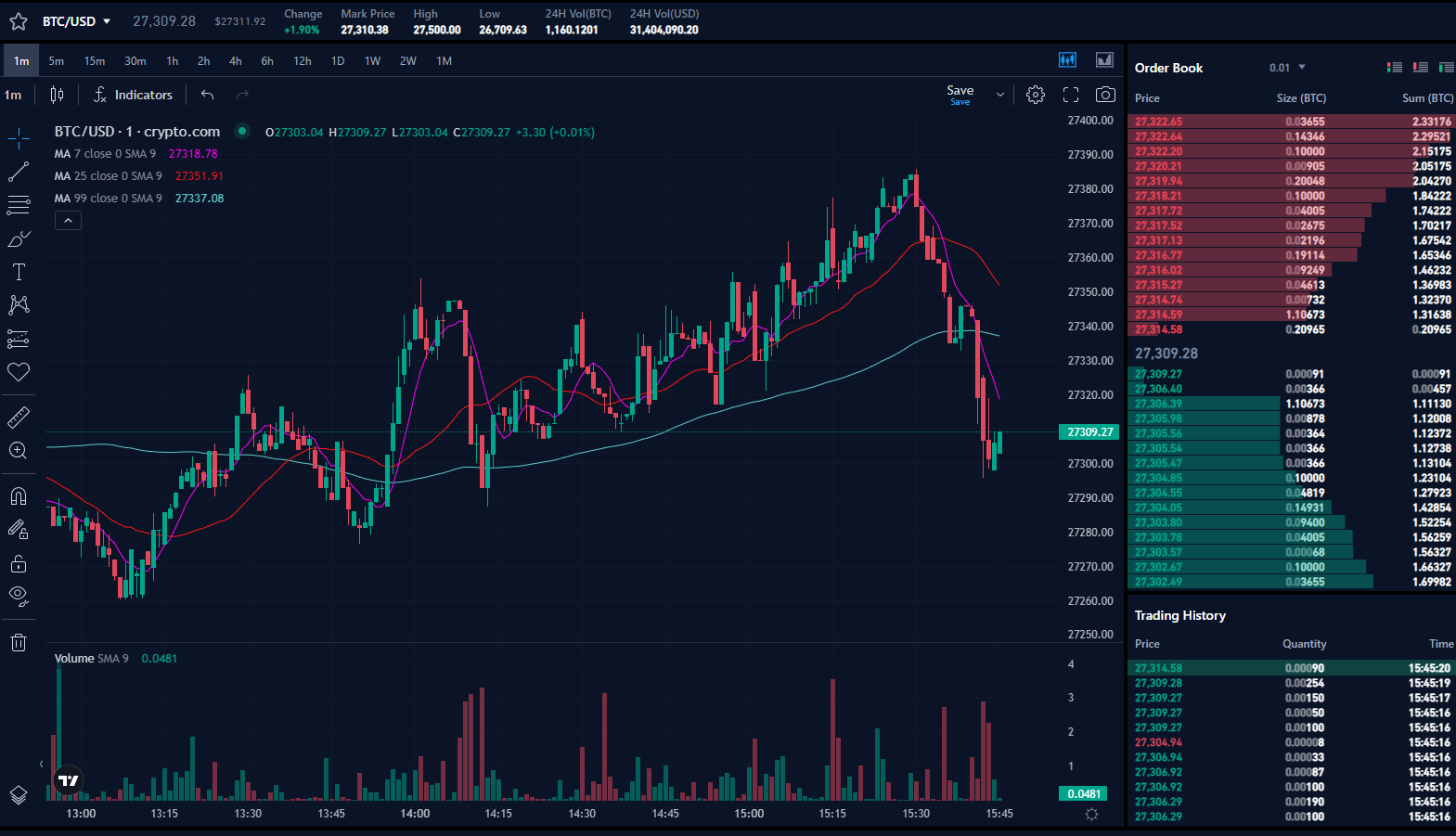This screenshot has height=836, width=1456.
Task: Click the green market status dot
Action: [242, 131]
